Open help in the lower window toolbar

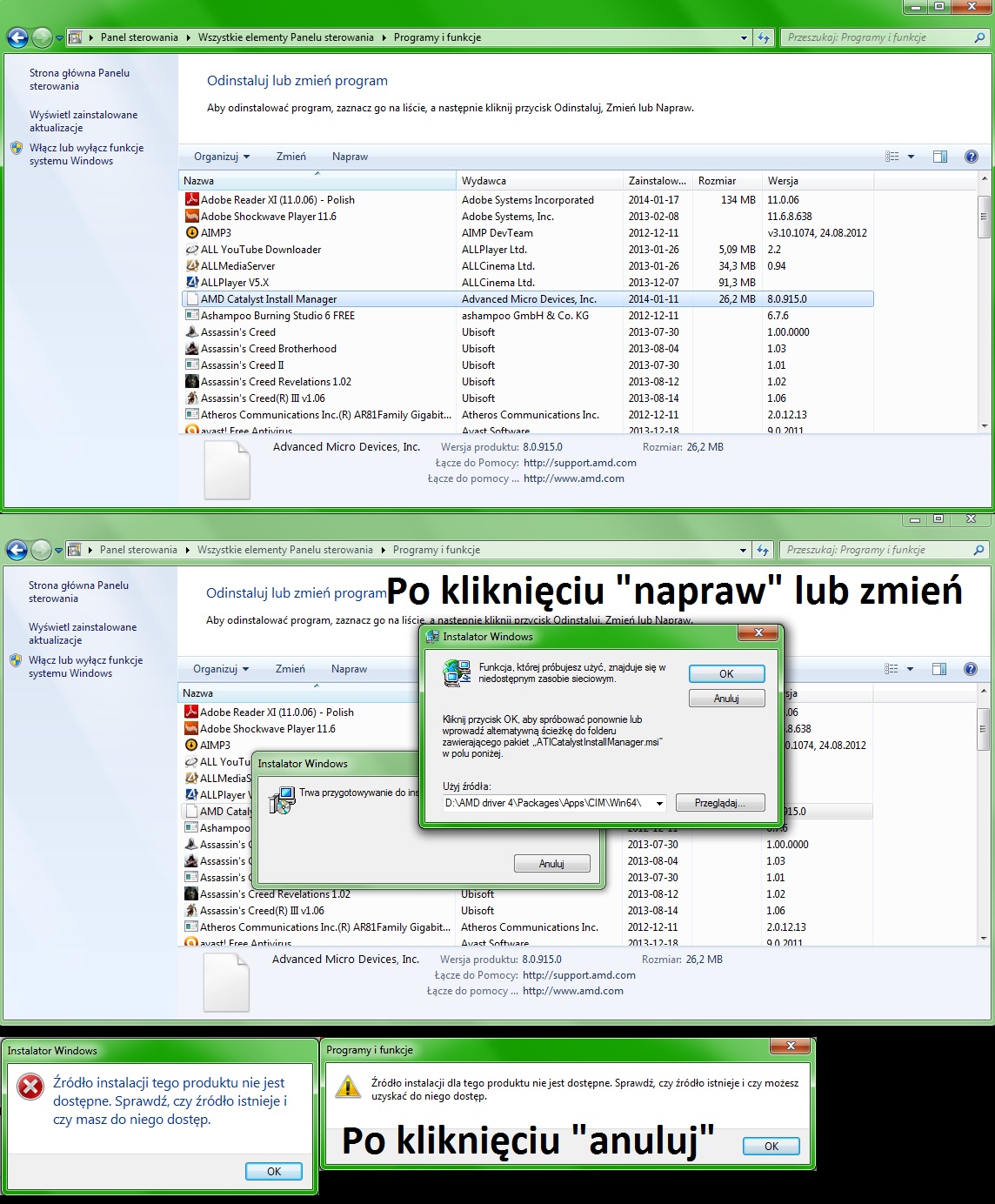(x=971, y=669)
